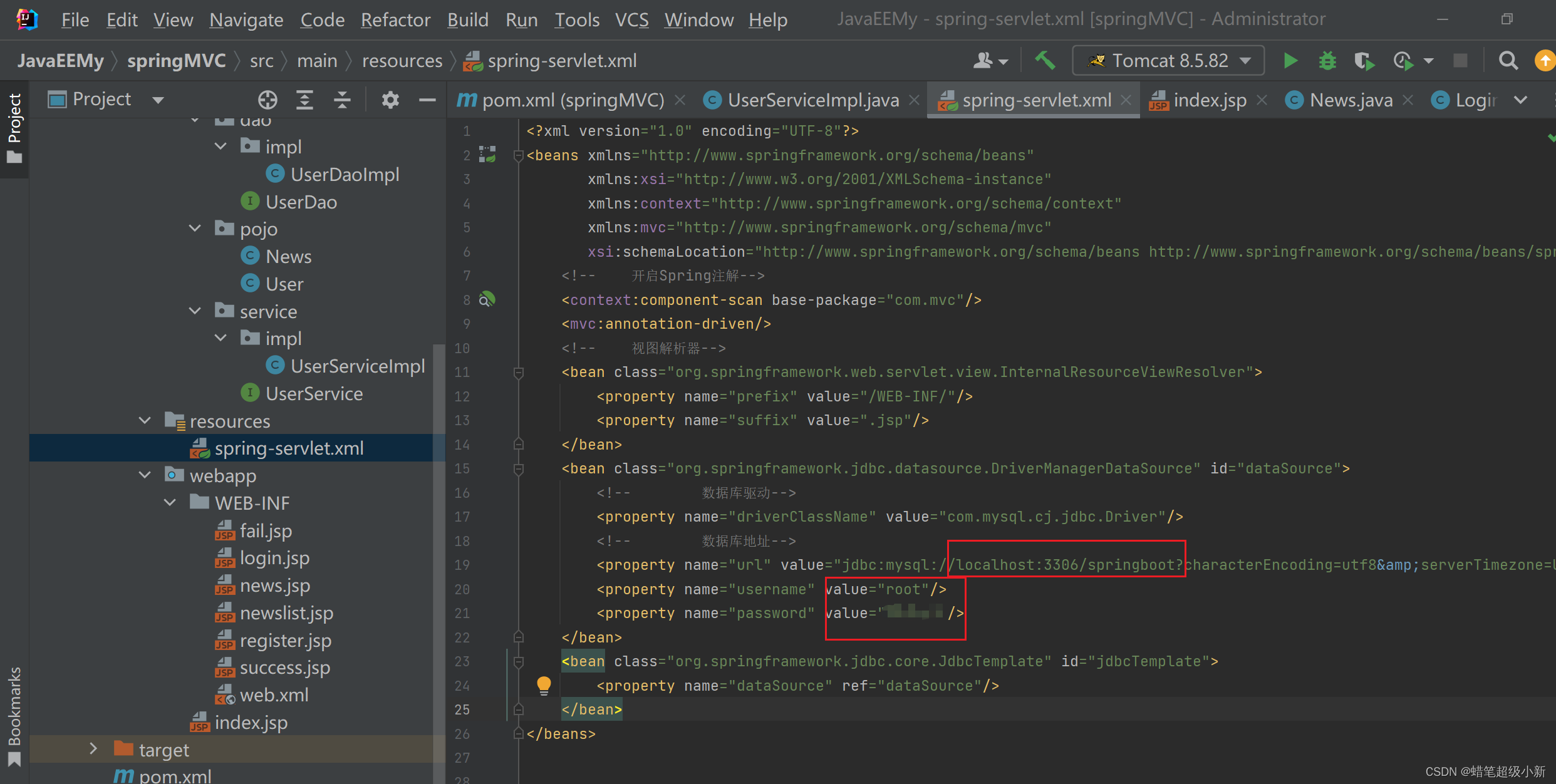The image size is (1556, 784).
Task: Switch to UserServiceImpl.java tab
Action: (812, 100)
